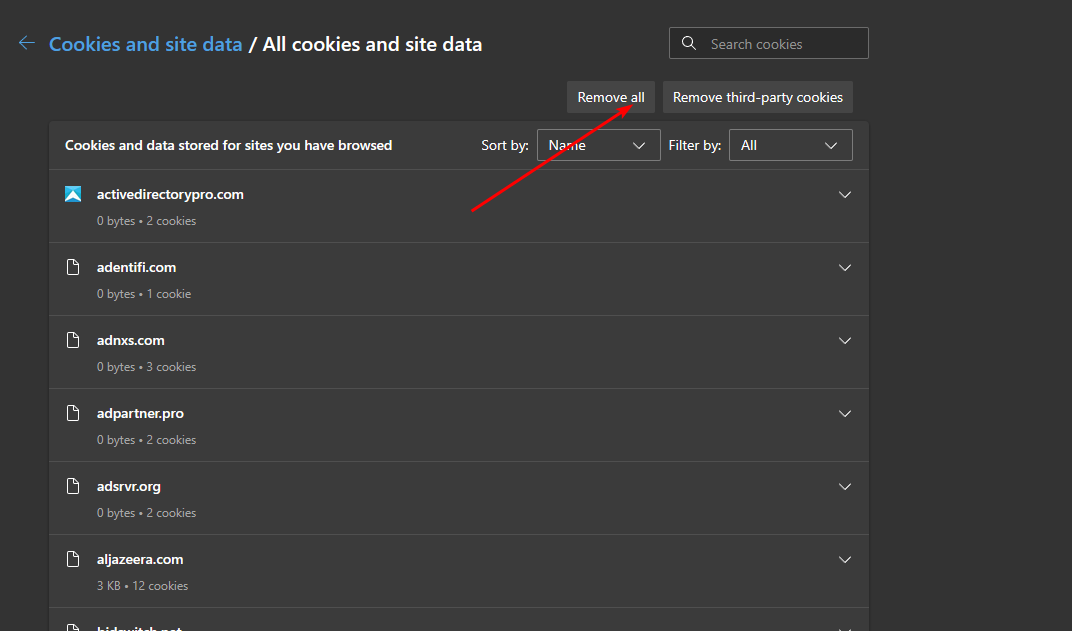Select the aljazeera.com site name
Viewport: 1072px width, 631px height.
pyautogui.click(x=140, y=559)
